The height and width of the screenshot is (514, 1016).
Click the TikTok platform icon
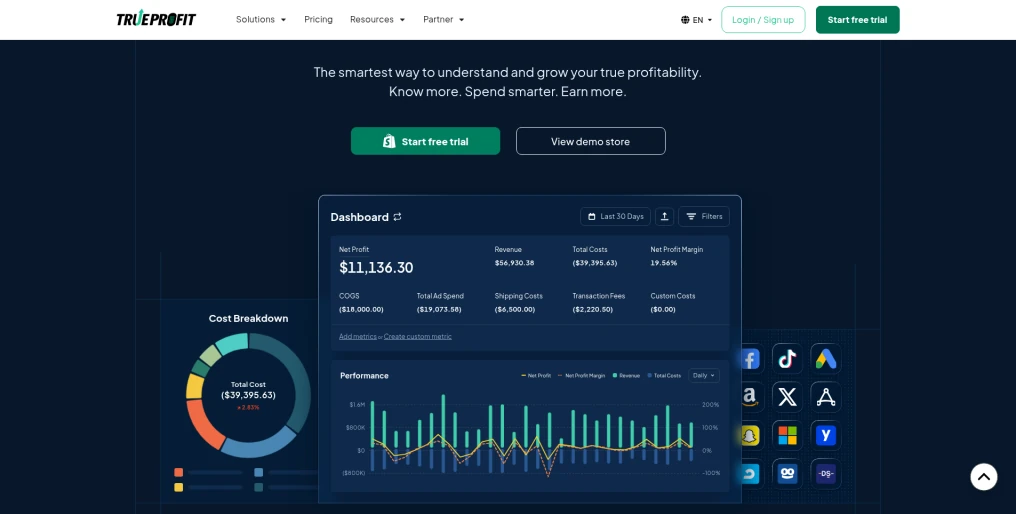787,358
